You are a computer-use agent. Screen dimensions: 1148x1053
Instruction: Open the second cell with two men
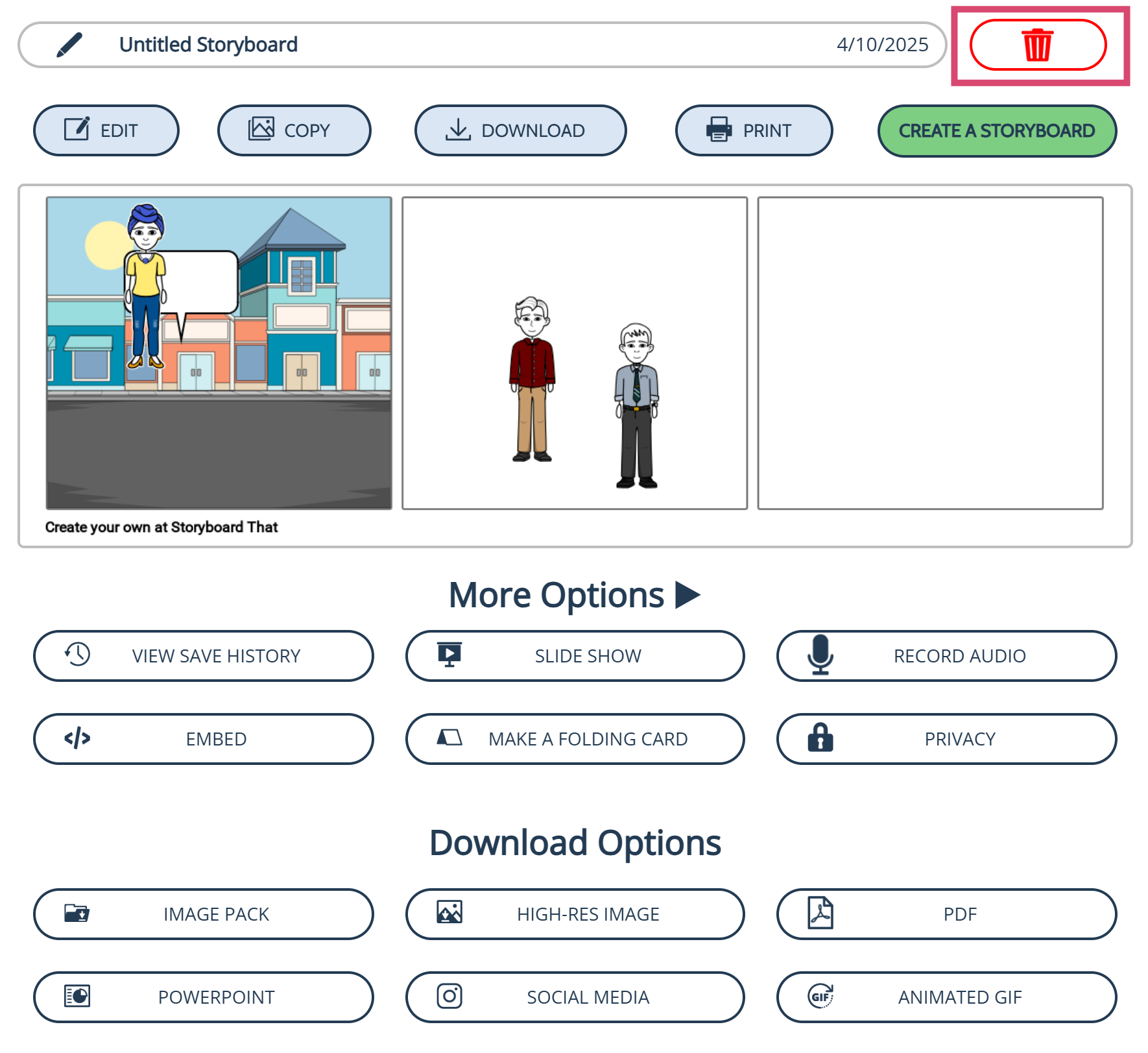(x=575, y=353)
